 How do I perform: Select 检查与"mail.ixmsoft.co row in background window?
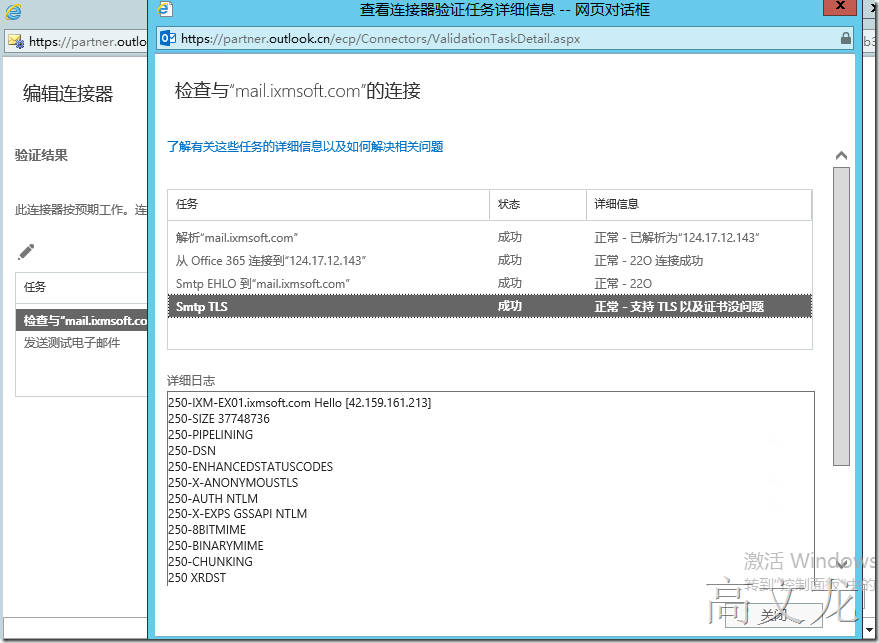coord(82,321)
